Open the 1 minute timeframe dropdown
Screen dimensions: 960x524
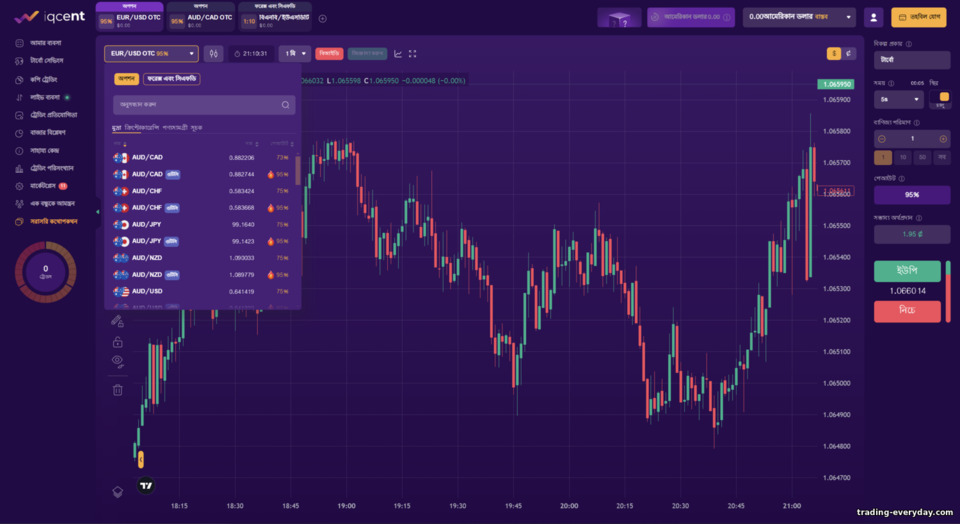(x=294, y=54)
